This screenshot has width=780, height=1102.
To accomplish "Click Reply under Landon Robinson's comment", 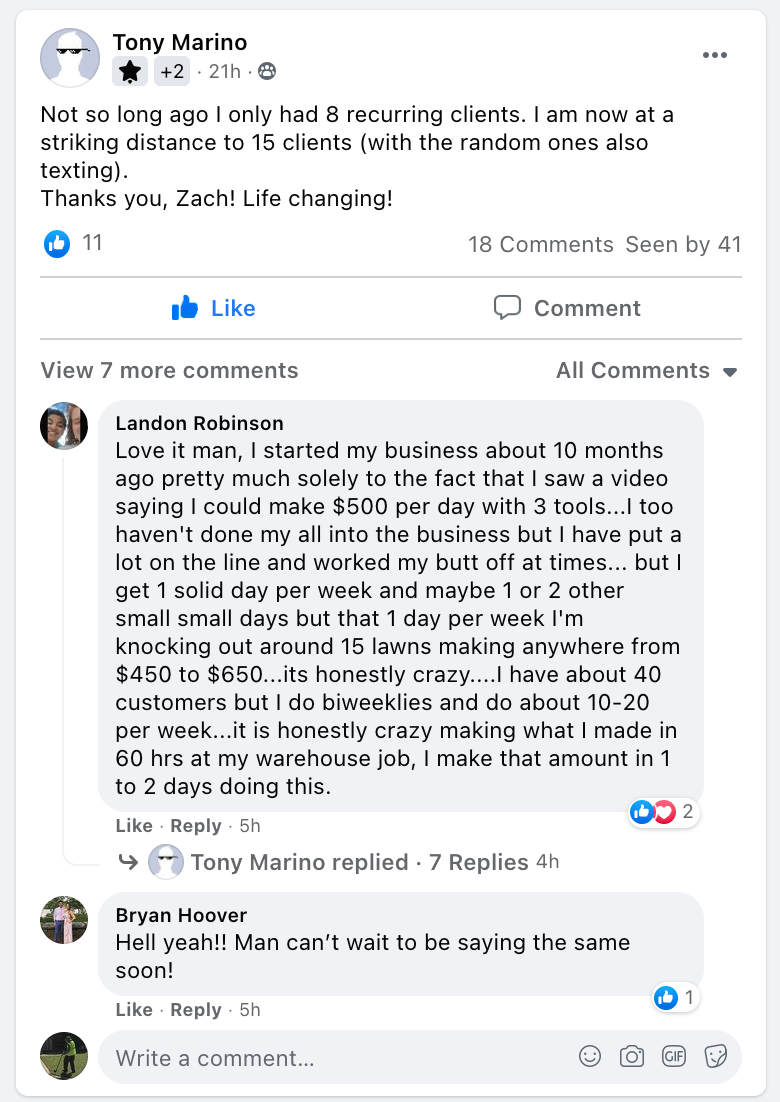I will (x=195, y=826).
